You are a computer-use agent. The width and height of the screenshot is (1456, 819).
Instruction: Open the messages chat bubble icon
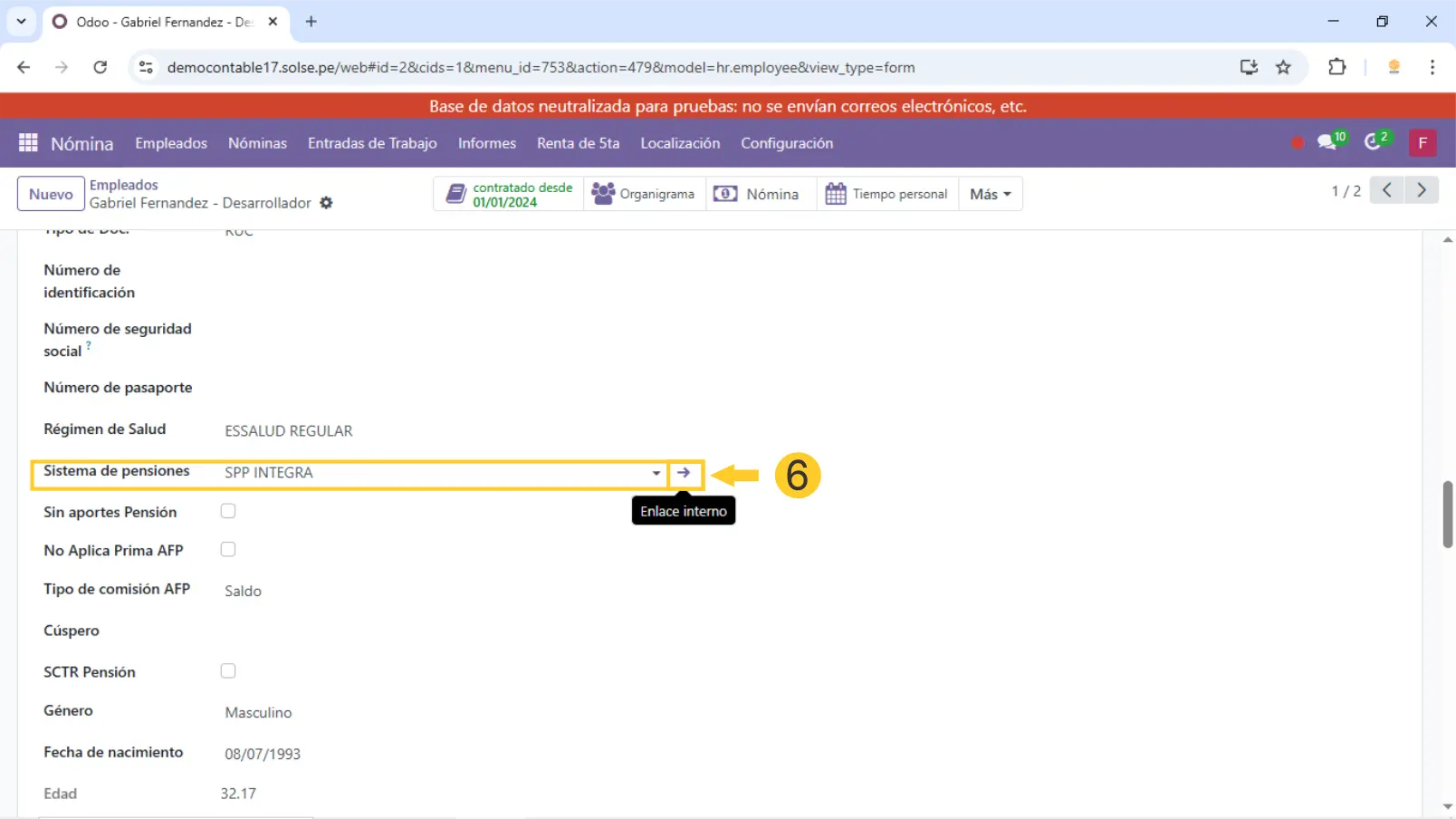(x=1327, y=142)
